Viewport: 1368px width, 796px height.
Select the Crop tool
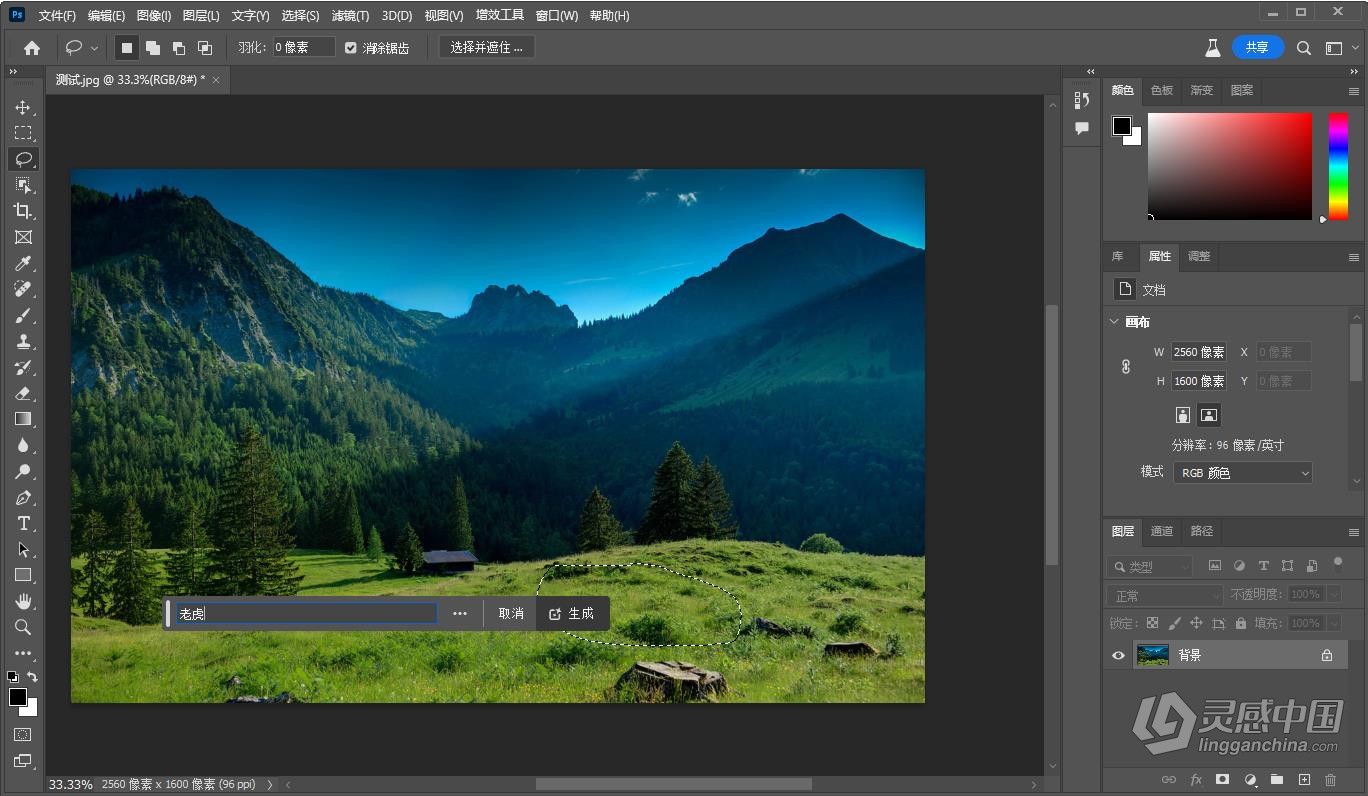[23, 211]
